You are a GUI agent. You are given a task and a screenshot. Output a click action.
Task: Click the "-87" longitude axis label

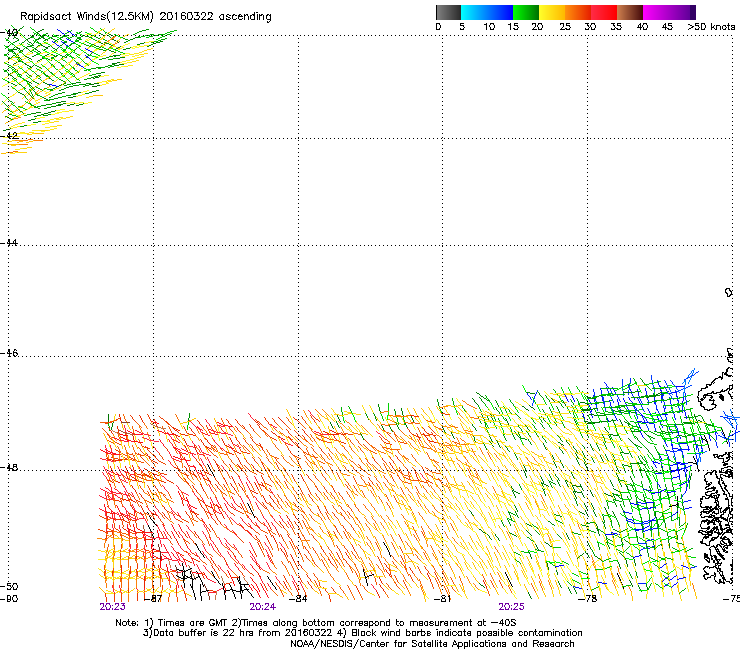click(x=153, y=599)
